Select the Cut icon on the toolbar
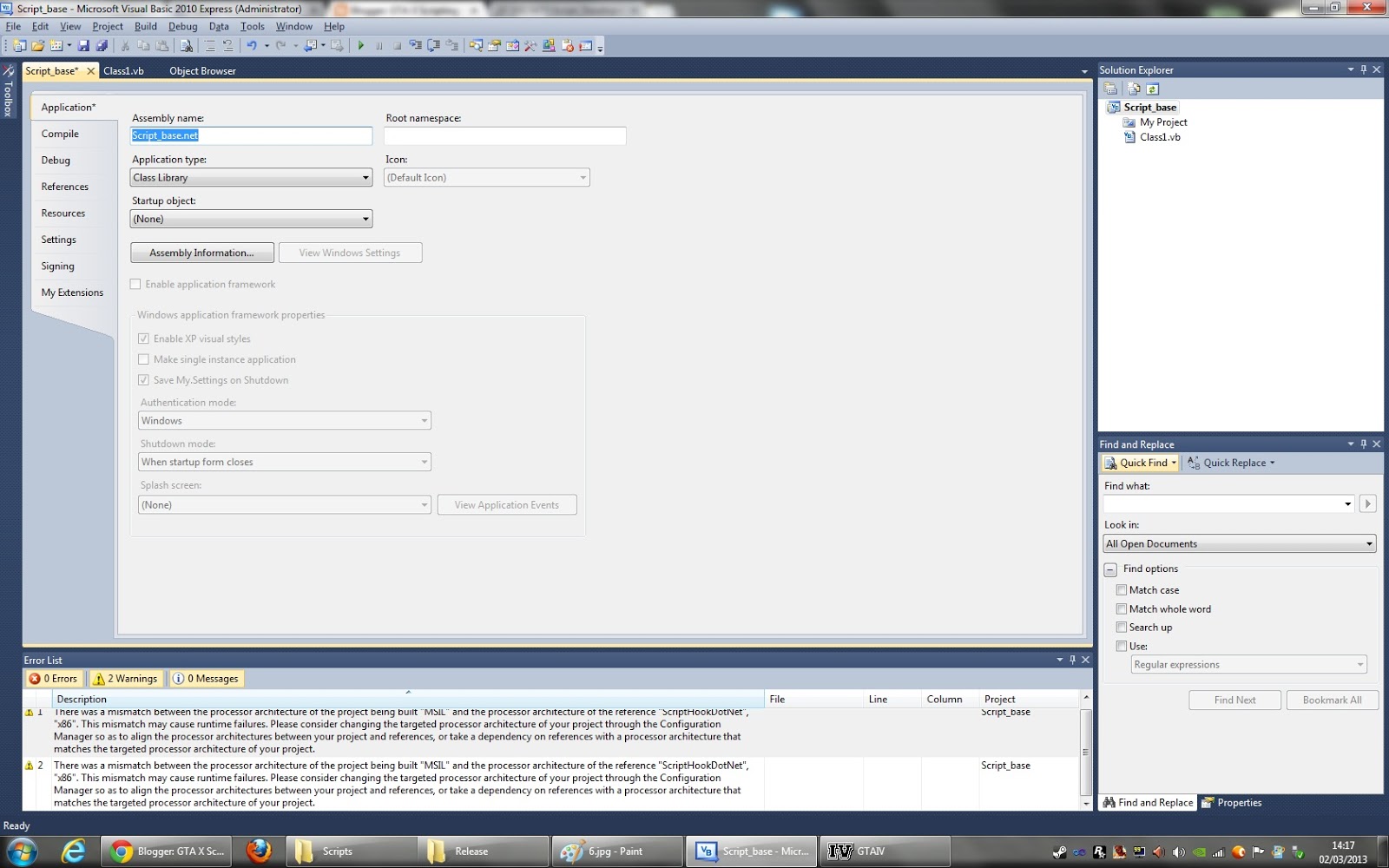The width and height of the screenshot is (1389, 868). point(126,45)
